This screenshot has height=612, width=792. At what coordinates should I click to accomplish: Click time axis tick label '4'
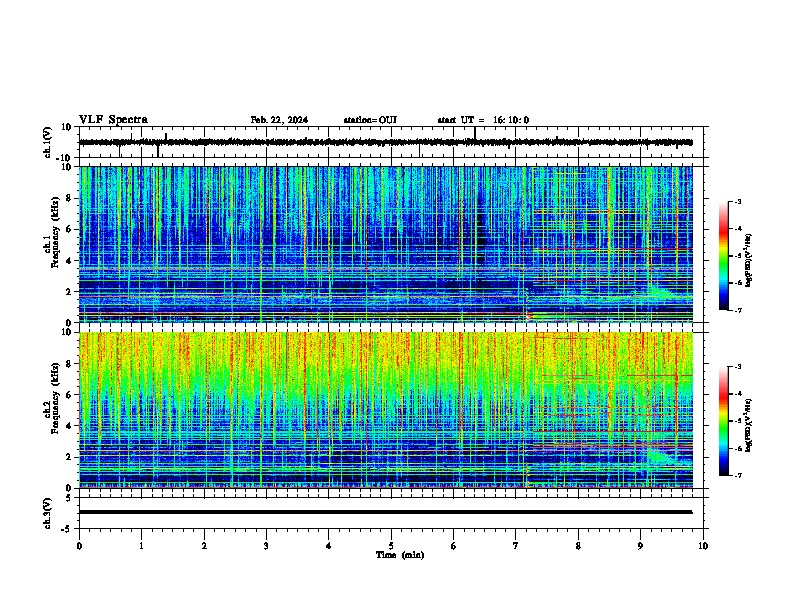pyautogui.click(x=329, y=546)
